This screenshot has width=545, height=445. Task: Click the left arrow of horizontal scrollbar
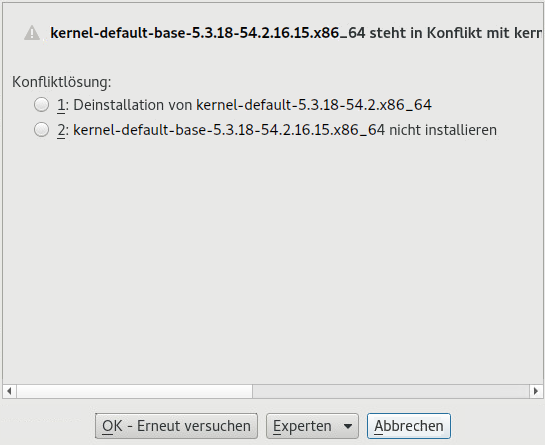coord(9,391)
